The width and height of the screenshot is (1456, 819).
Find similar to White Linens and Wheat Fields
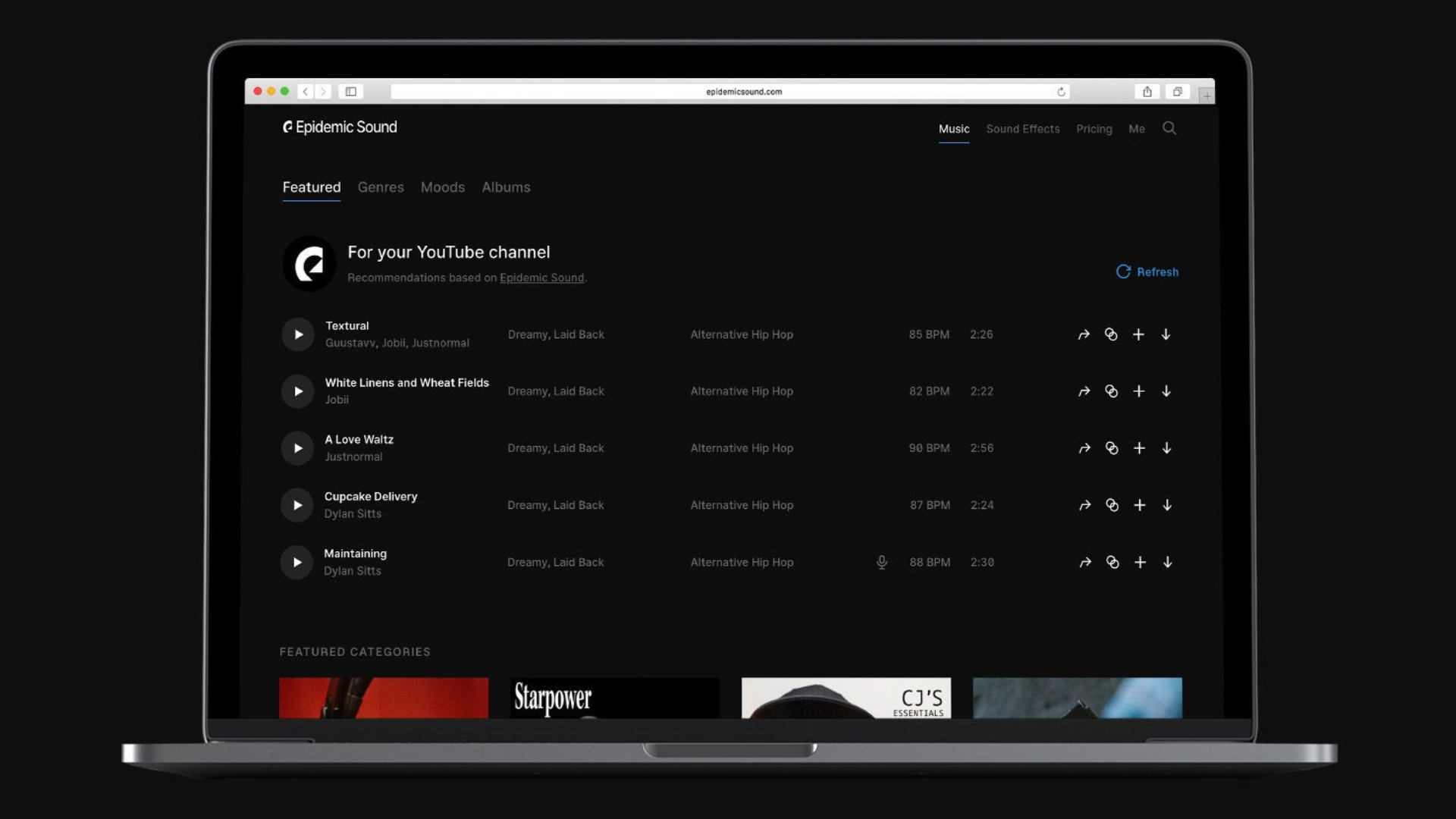[x=1112, y=391]
